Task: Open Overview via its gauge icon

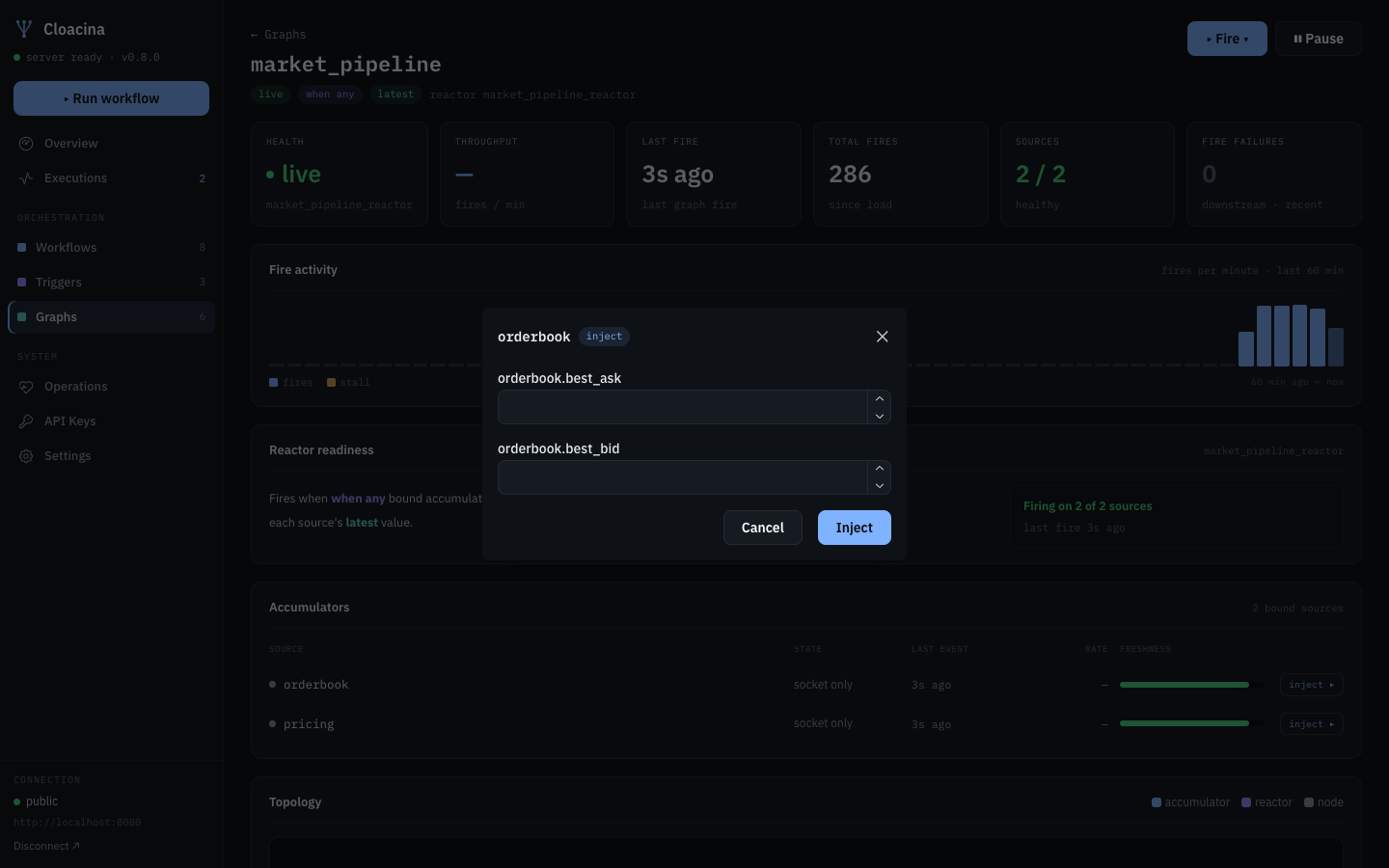Action: pyautogui.click(x=26, y=144)
